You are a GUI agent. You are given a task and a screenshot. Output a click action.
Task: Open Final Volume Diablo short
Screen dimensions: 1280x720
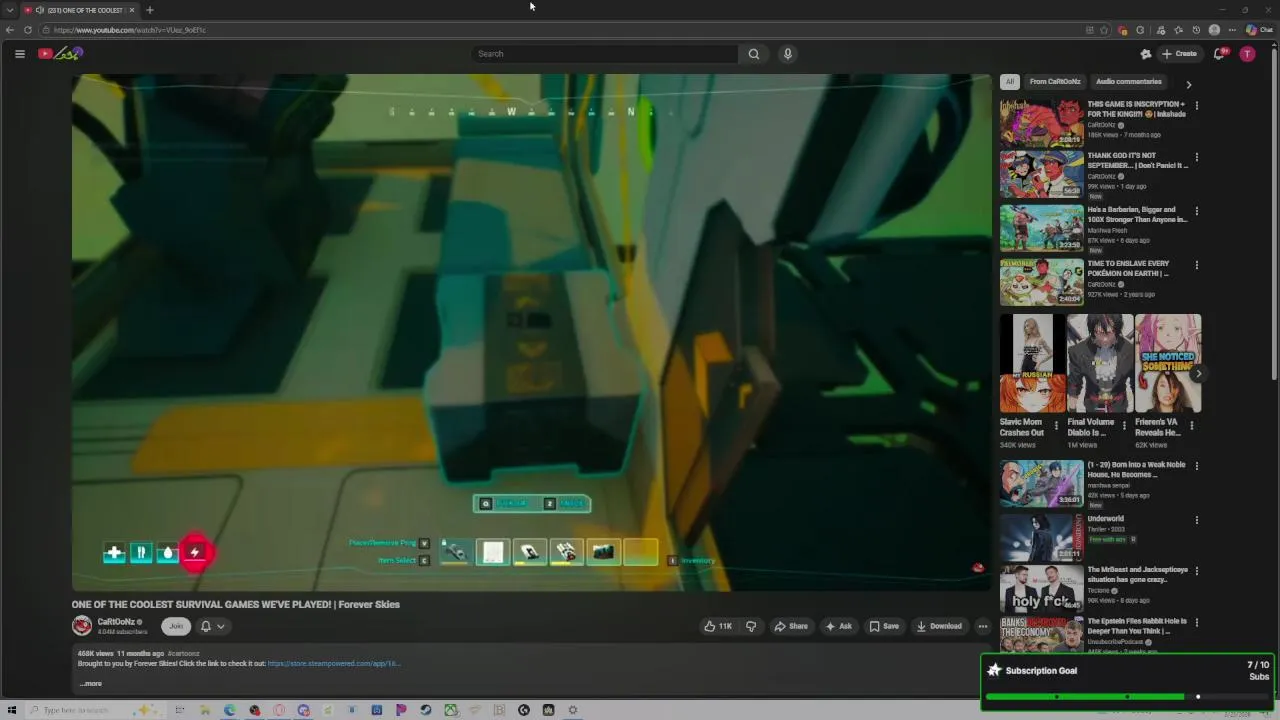point(1100,363)
